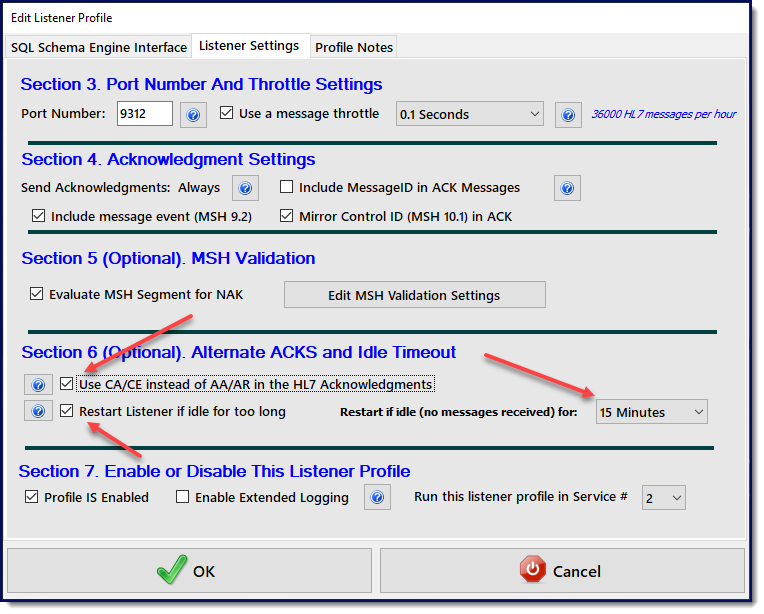Open help icon next to Port Number field

193,115
